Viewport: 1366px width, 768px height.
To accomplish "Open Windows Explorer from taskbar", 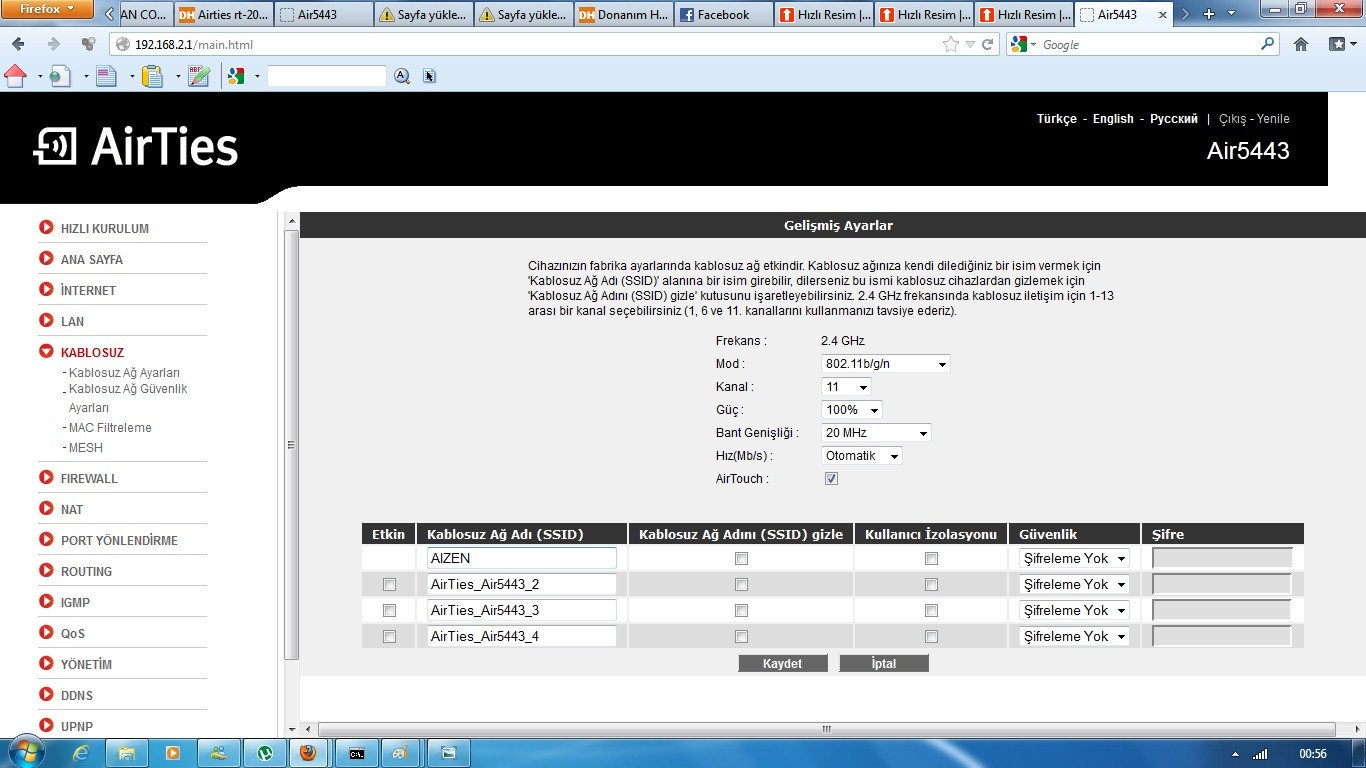I will tap(127, 752).
